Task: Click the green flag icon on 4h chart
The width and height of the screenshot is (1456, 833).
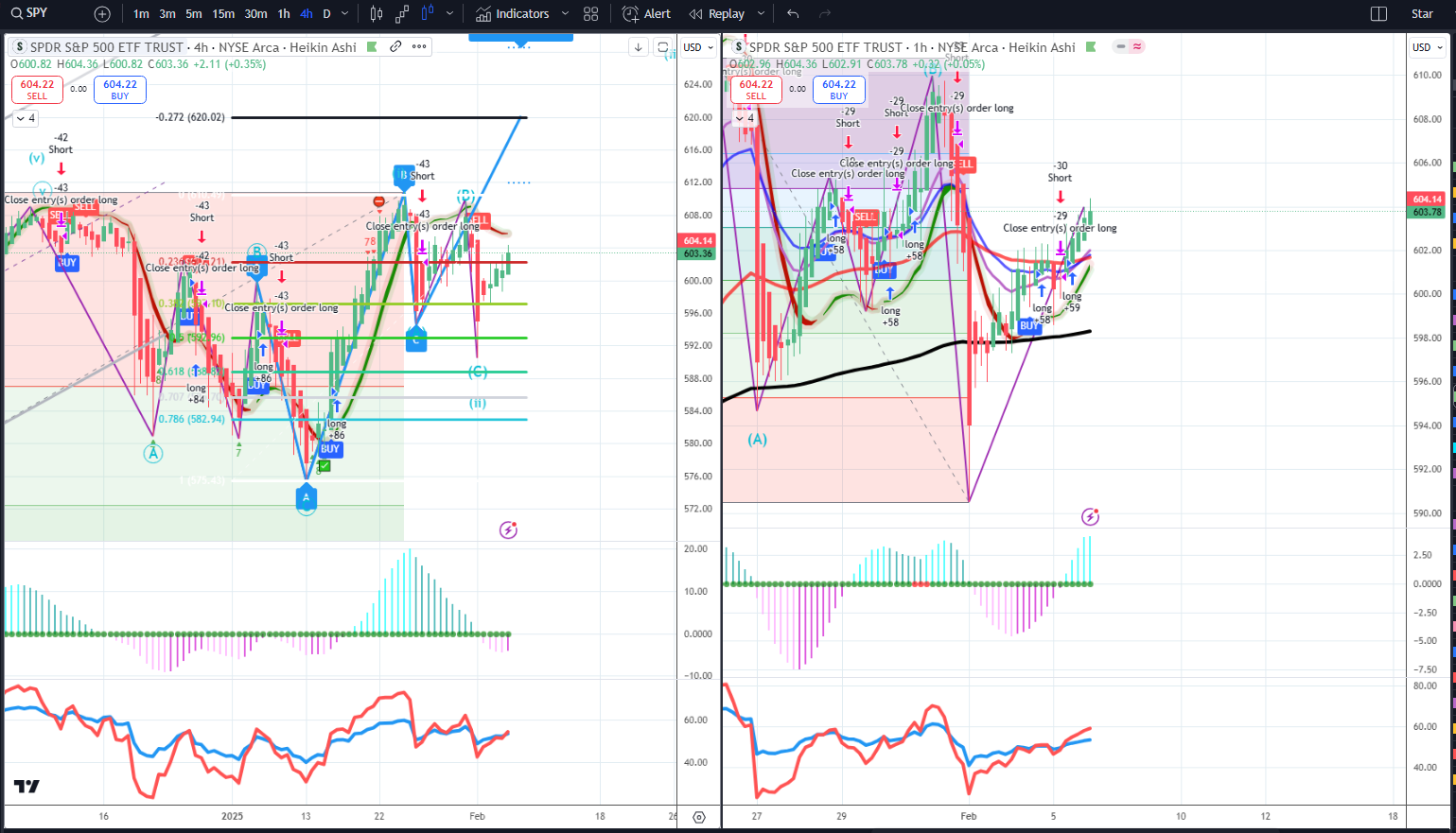Action: coord(372,46)
